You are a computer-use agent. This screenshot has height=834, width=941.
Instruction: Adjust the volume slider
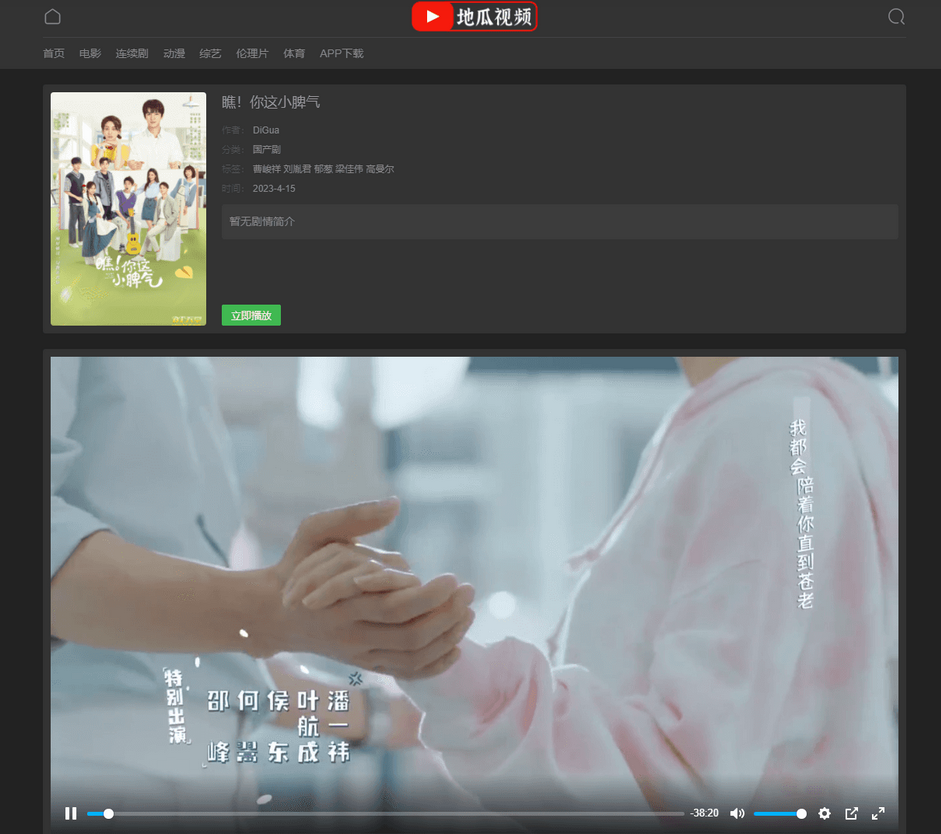coord(779,814)
